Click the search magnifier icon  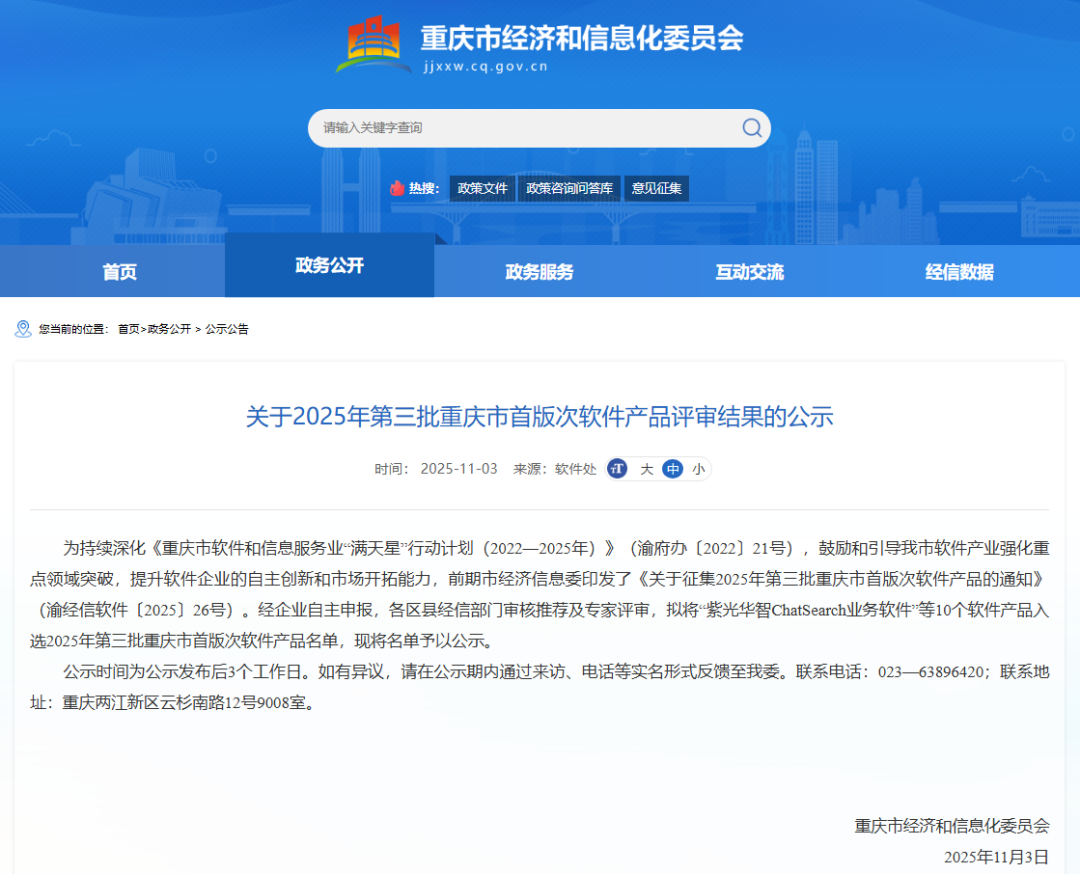coord(751,128)
